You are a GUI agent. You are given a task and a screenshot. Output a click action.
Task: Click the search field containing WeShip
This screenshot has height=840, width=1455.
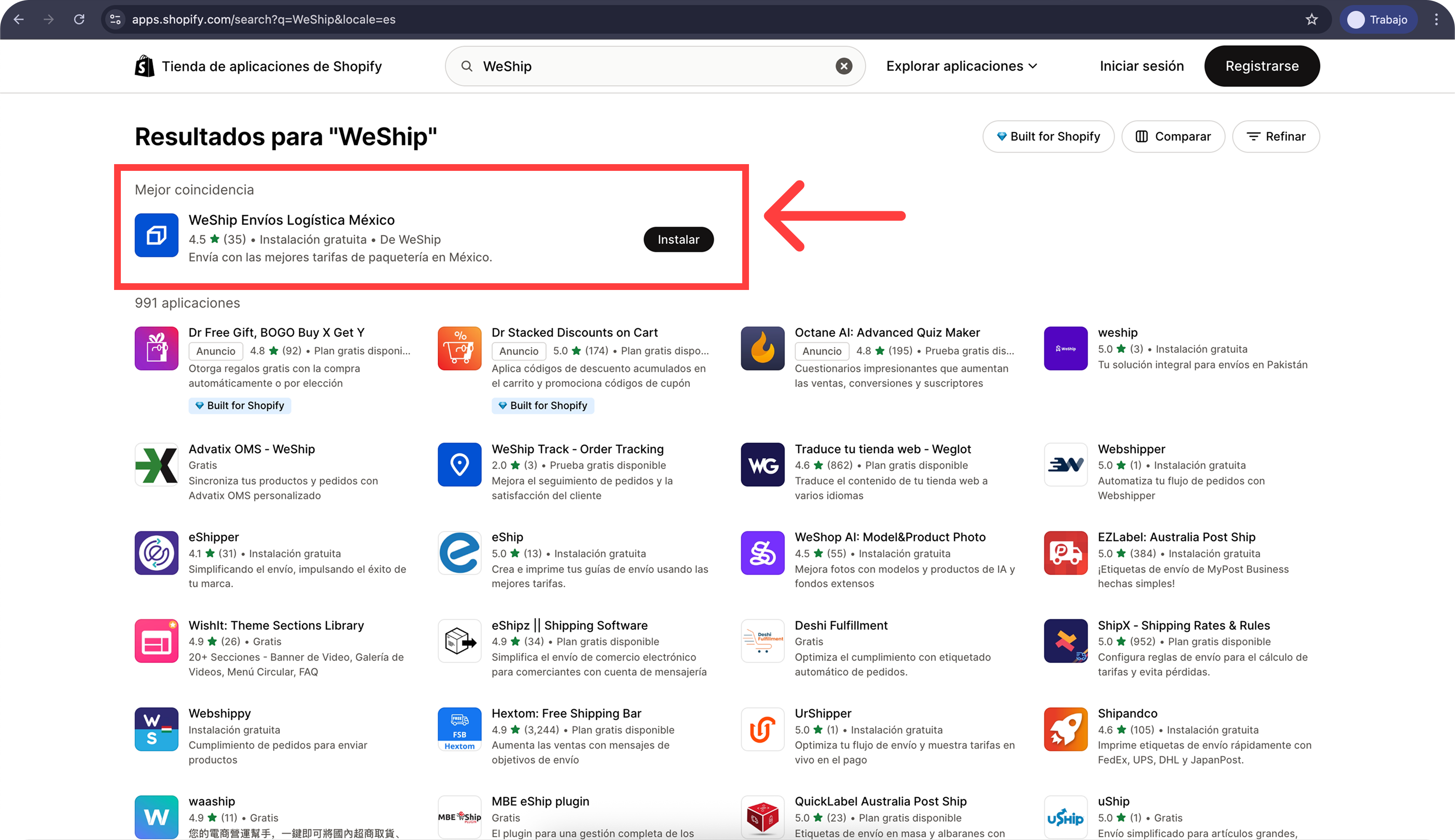[x=655, y=66]
